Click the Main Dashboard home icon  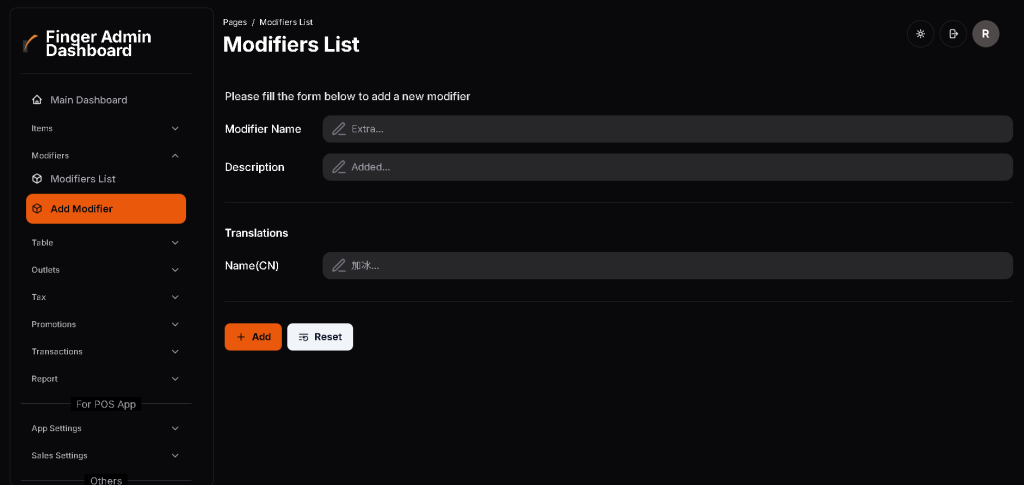[37, 100]
